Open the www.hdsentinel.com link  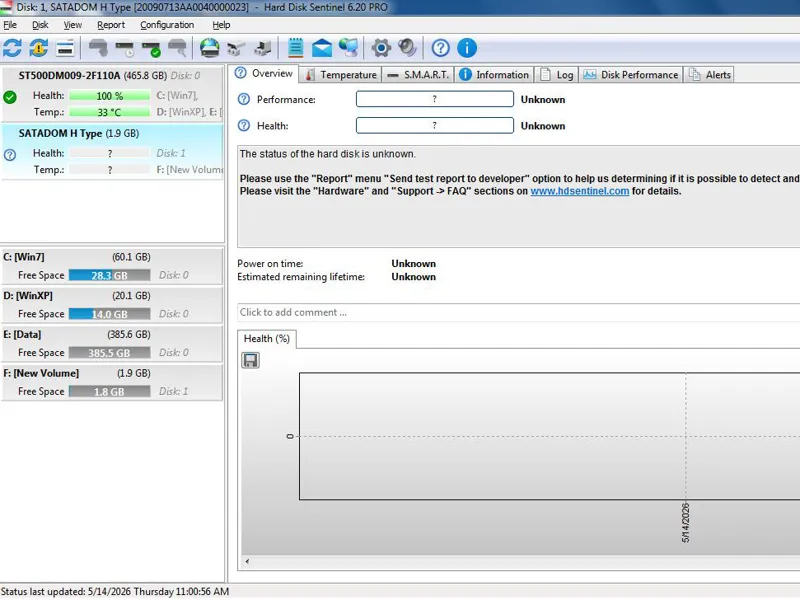pos(580,191)
